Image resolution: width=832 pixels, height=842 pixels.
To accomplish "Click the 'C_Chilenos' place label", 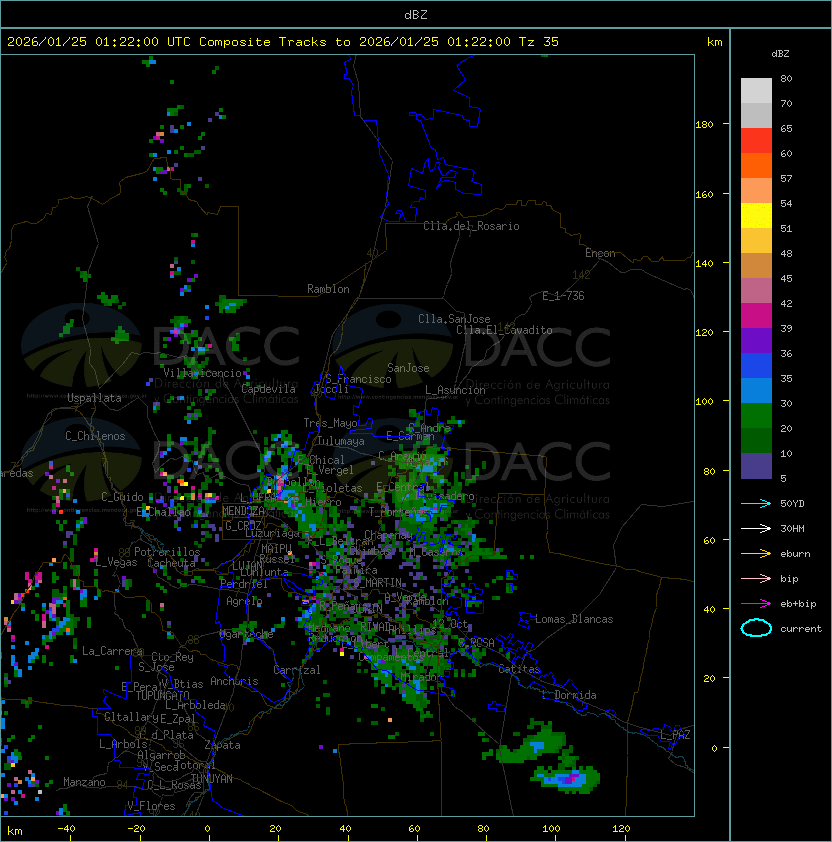I will pos(95,436).
